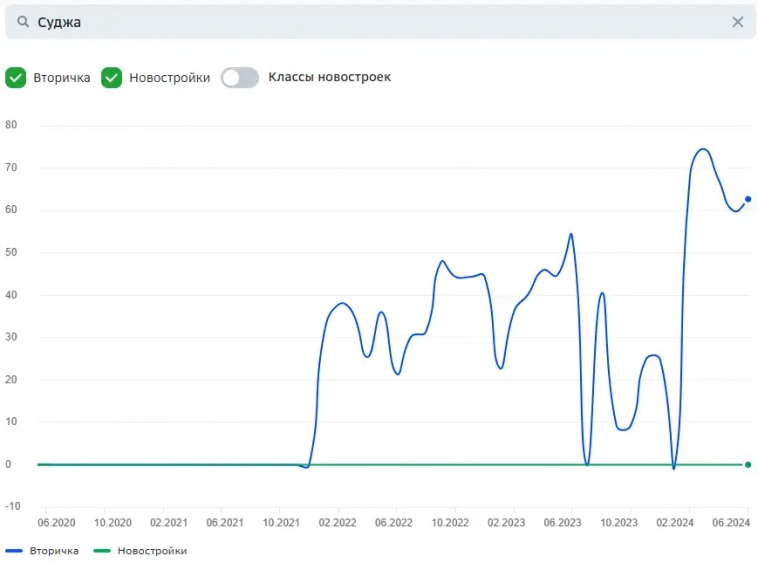Select the blue endpoint dot on chart

coord(747,199)
